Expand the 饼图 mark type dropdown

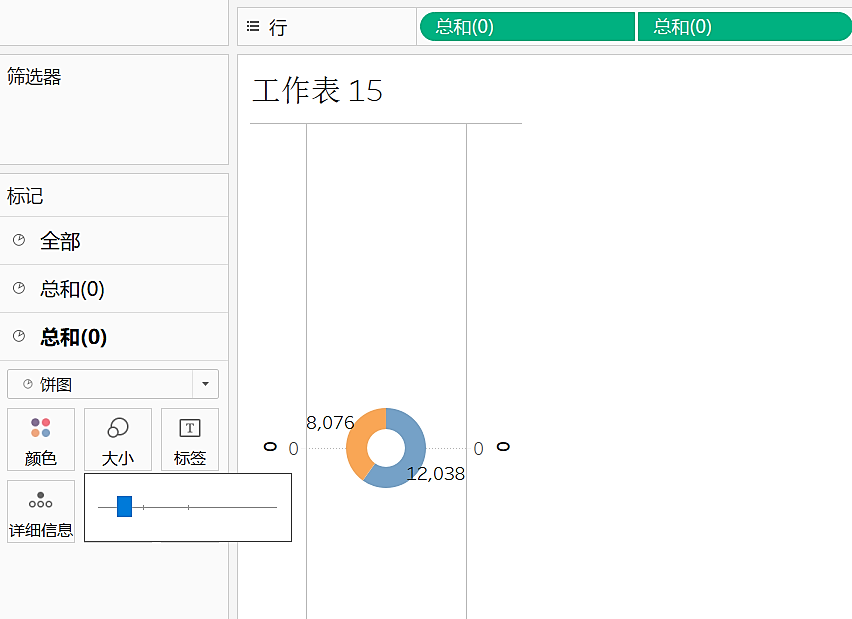205,384
